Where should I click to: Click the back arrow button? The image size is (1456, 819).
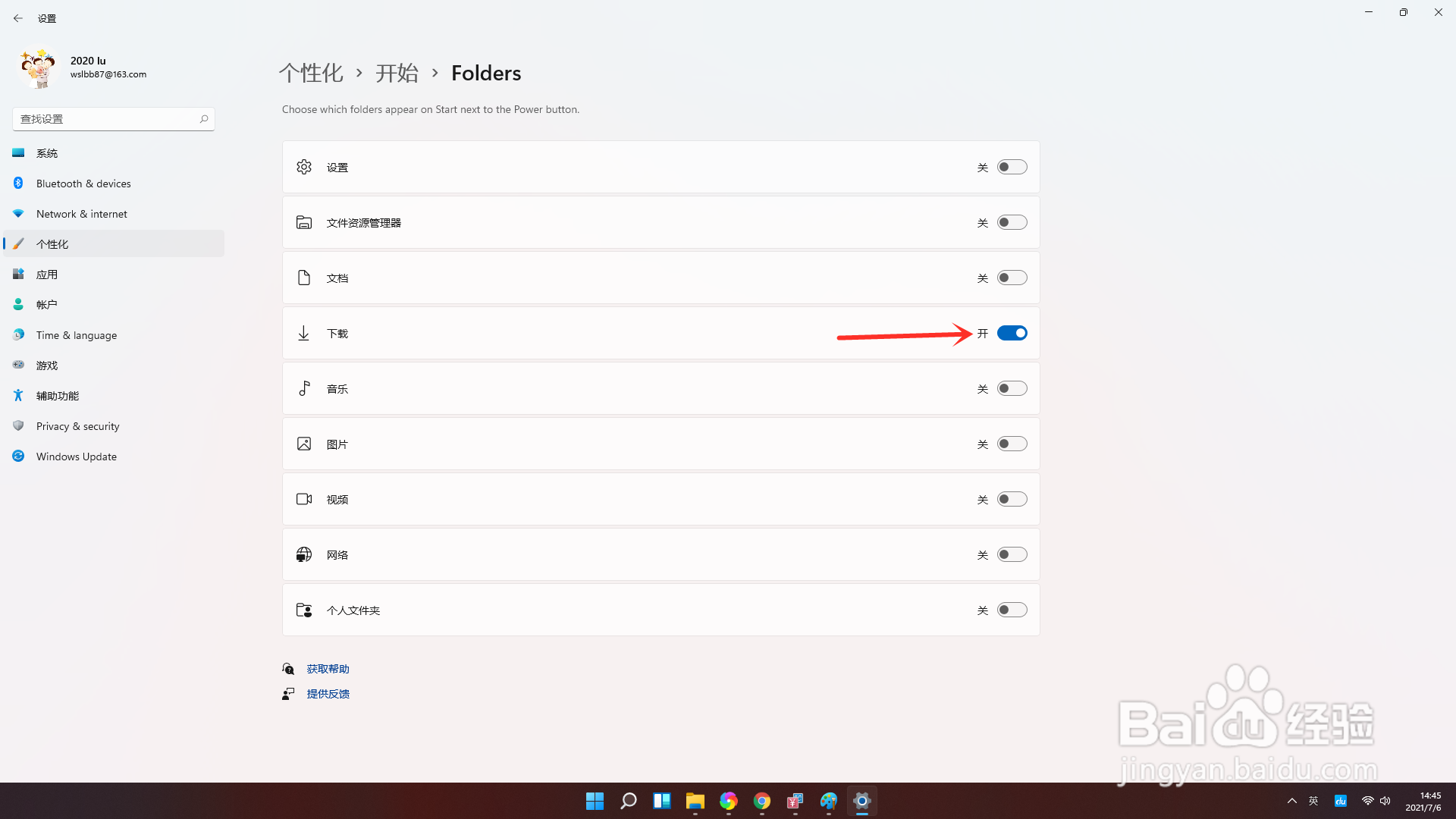[x=18, y=17]
